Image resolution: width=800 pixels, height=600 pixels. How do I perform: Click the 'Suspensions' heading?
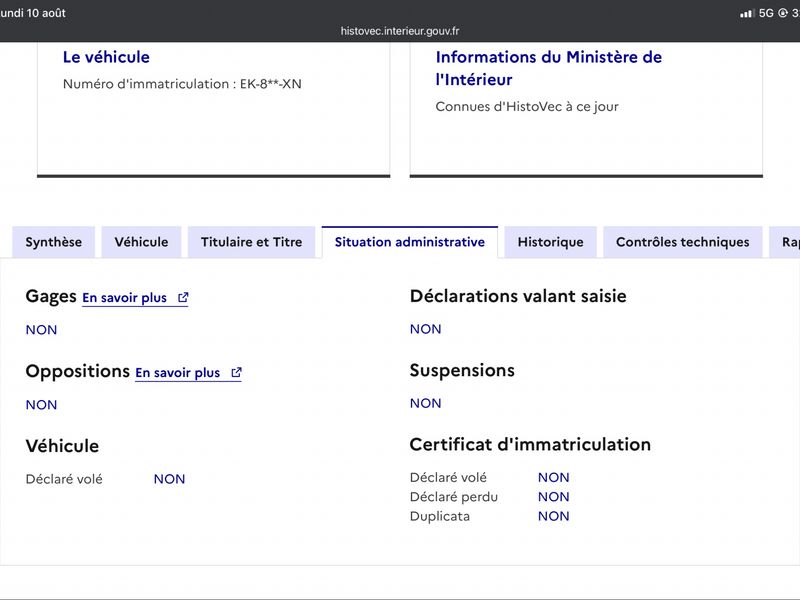click(x=462, y=370)
